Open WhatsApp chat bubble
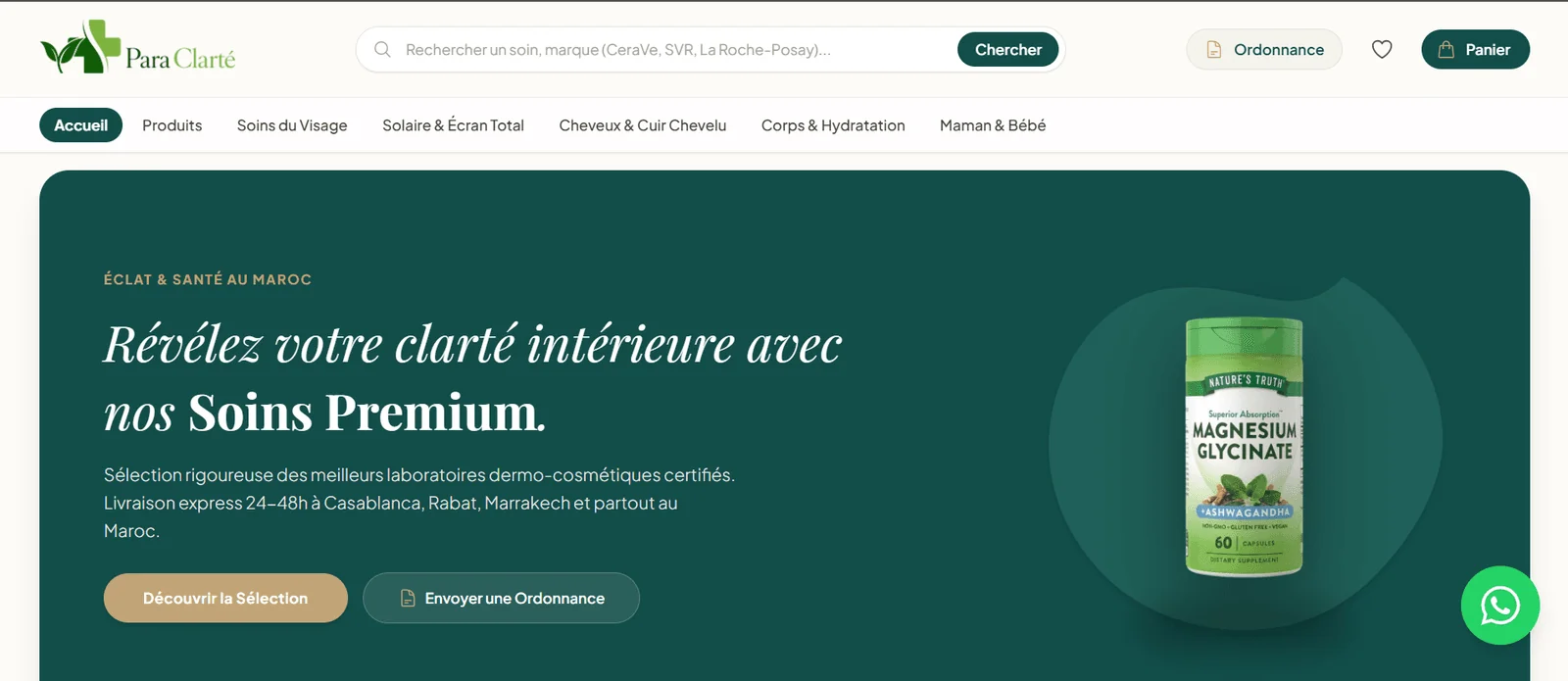The height and width of the screenshot is (681, 1568). point(1500,606)
